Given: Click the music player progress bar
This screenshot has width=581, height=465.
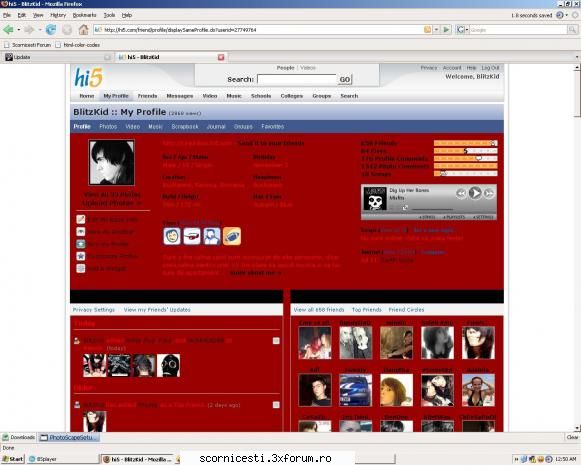Looking at the screenshot, I should (432, 210).
